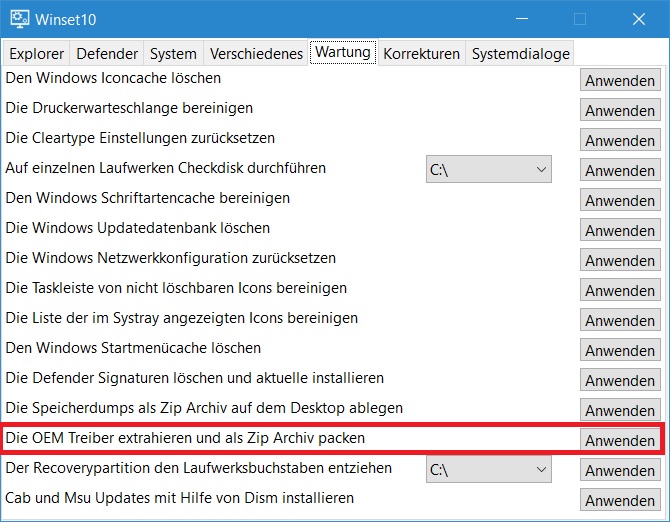Click text 'Die Taskleiste von nicht löschbaren Icons bereinigen'
This screenshot has height=522, width=670.
click(x=176, y=288)
